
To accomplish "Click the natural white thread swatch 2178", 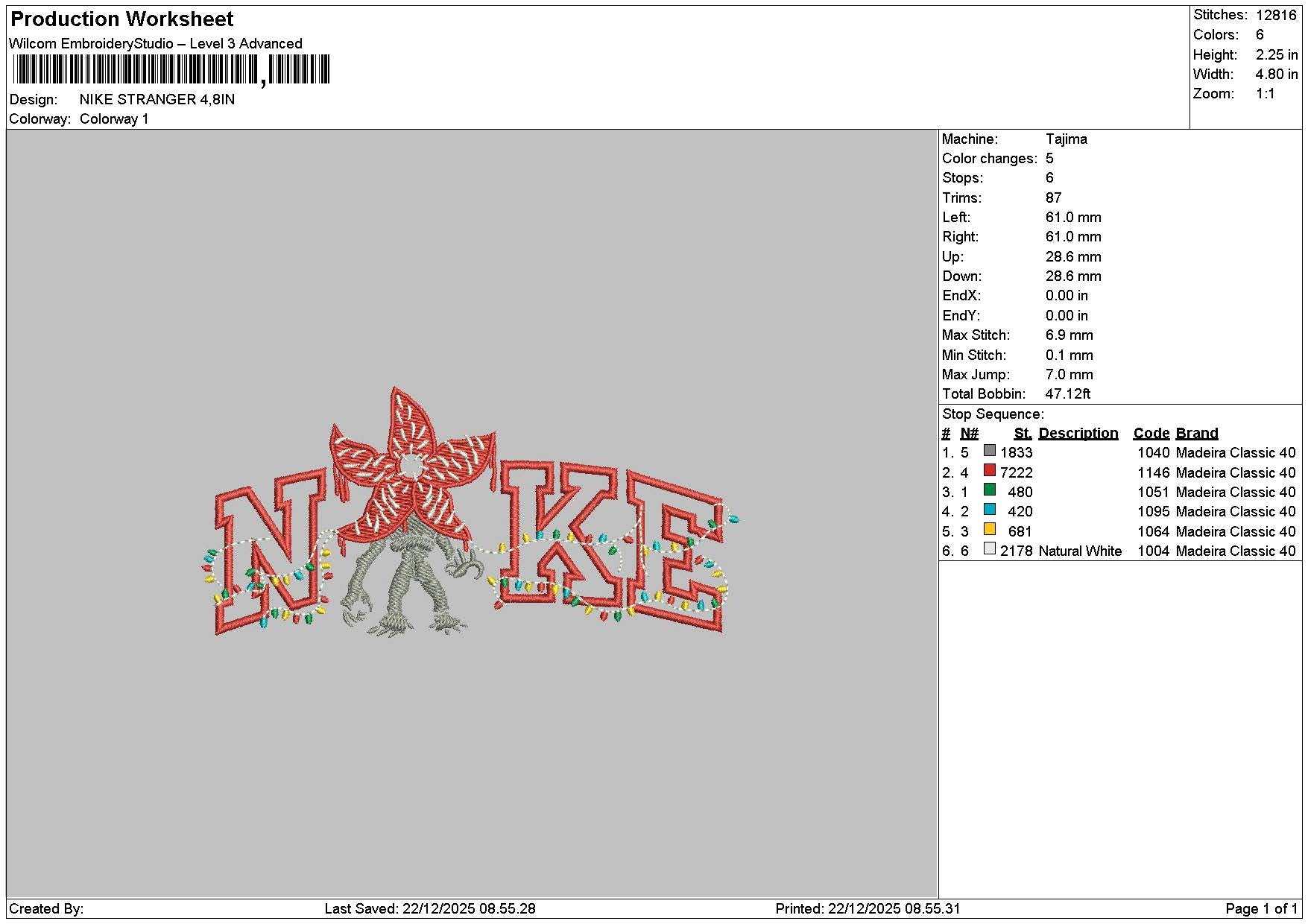I will coord(989,548).
